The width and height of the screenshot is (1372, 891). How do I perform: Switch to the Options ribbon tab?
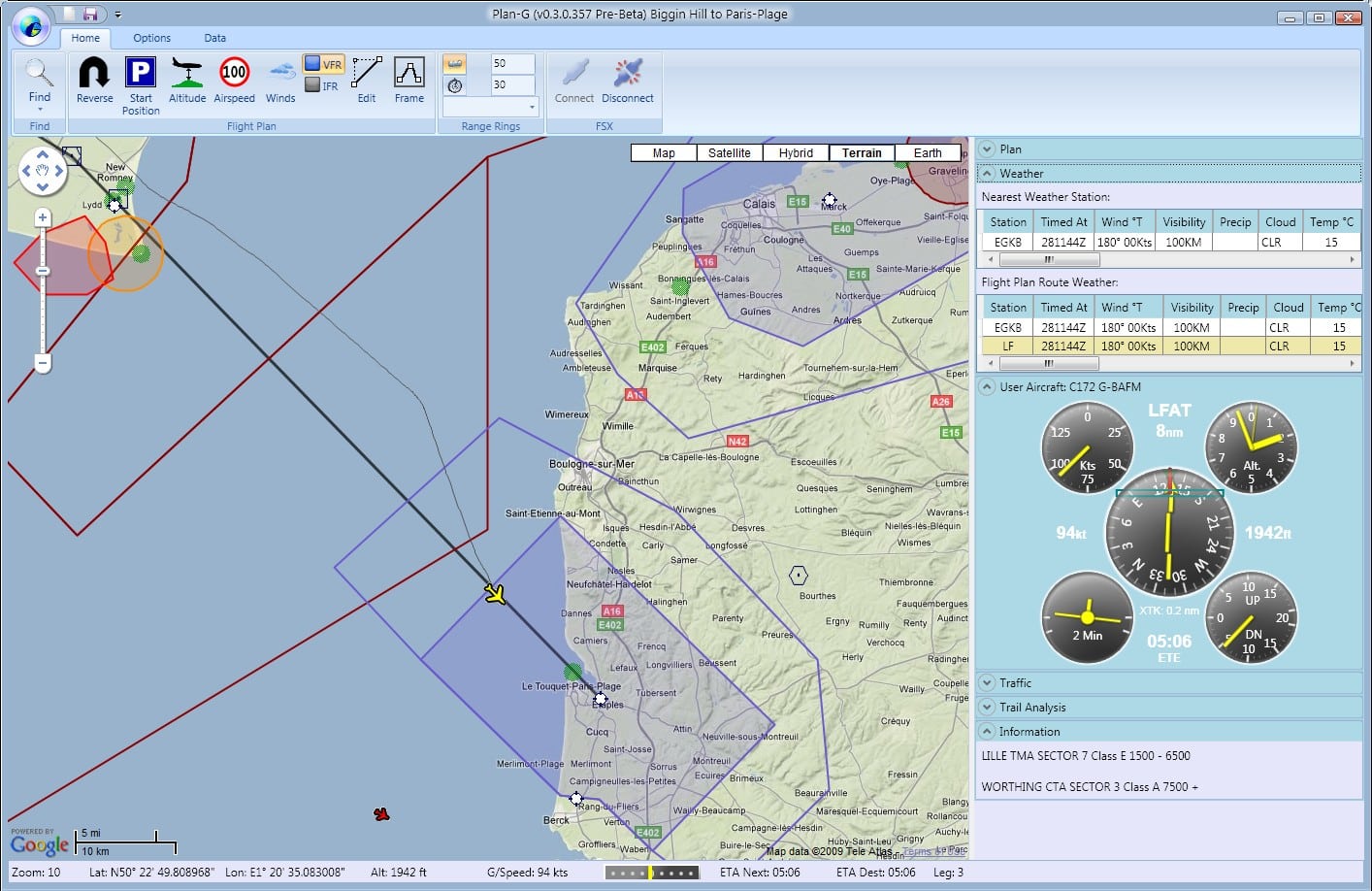(151, 38)
